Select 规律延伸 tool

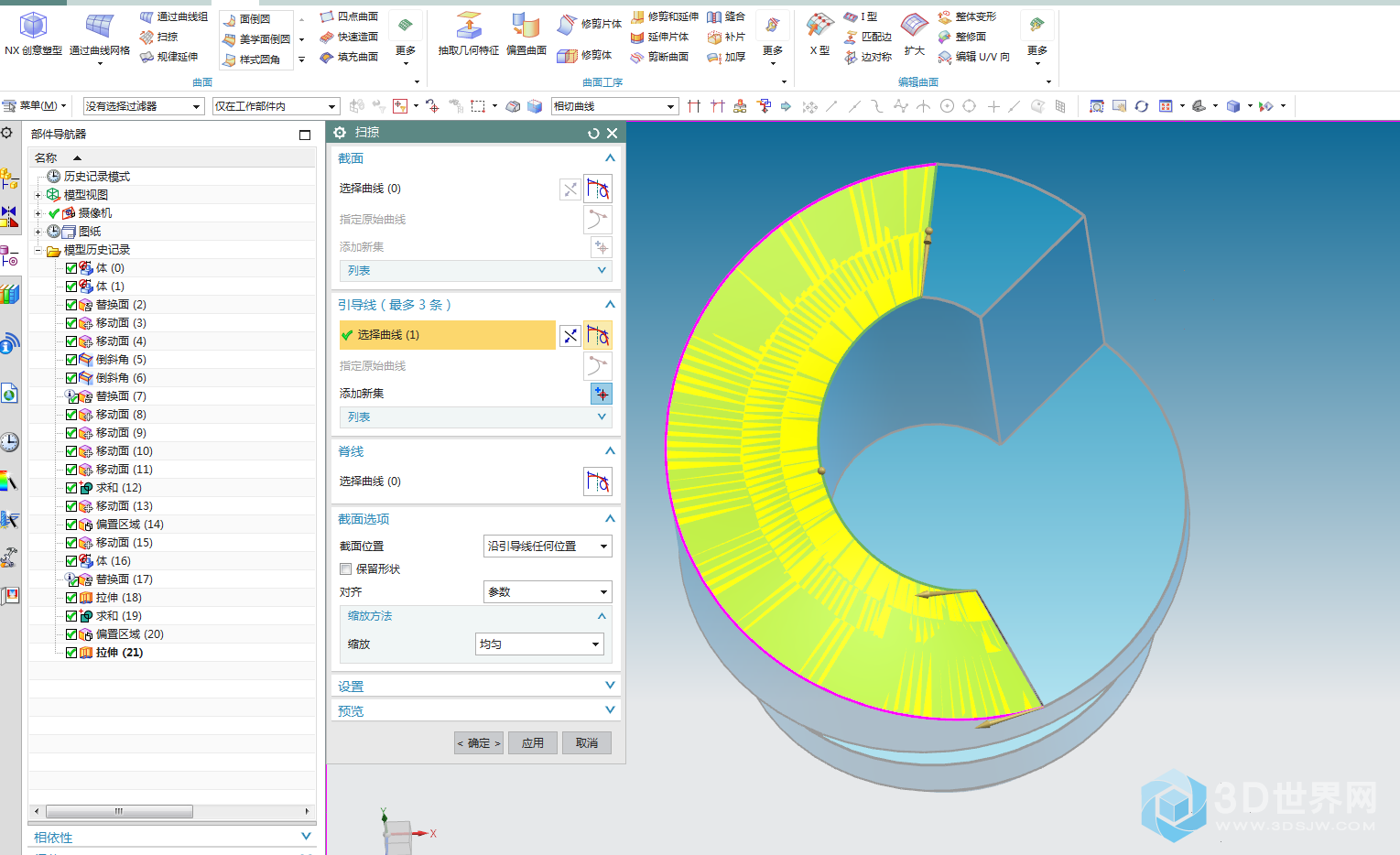coord(168,57)
